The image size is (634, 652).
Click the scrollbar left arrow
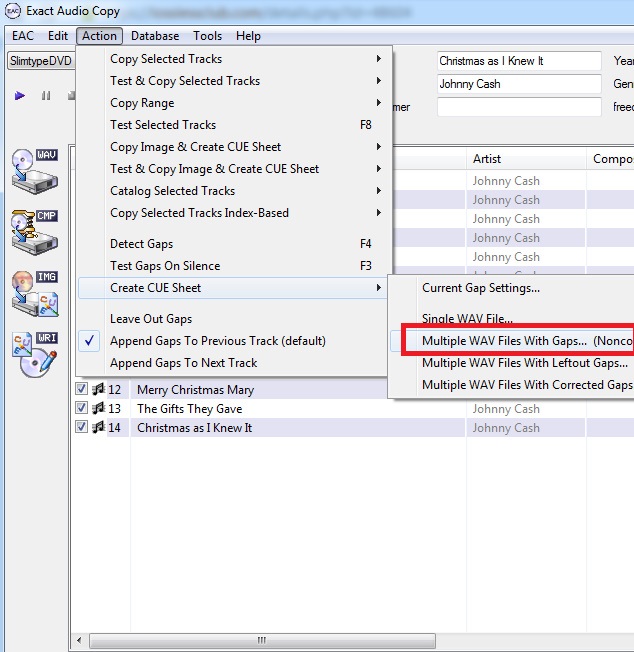click(x=79, y=640)
